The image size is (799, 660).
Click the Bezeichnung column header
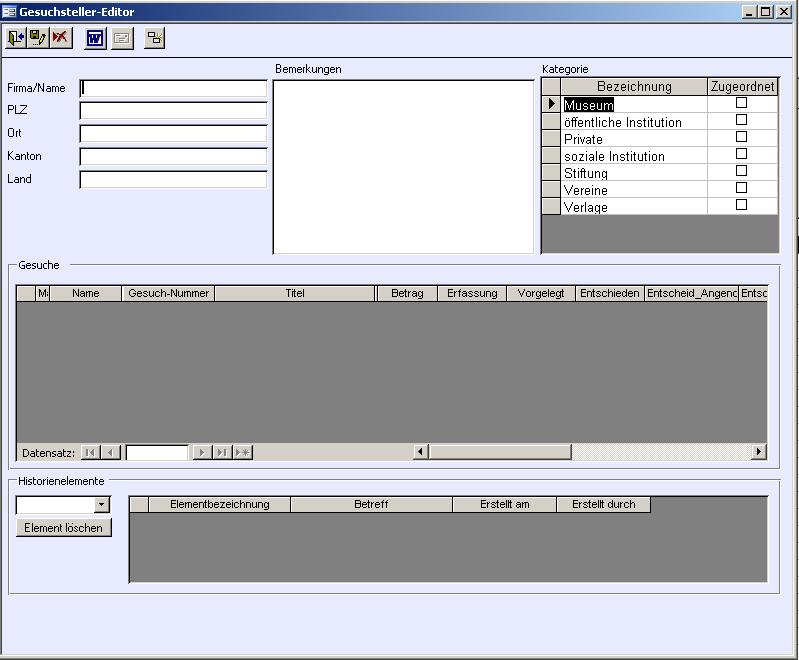click(x=634, y=87)
